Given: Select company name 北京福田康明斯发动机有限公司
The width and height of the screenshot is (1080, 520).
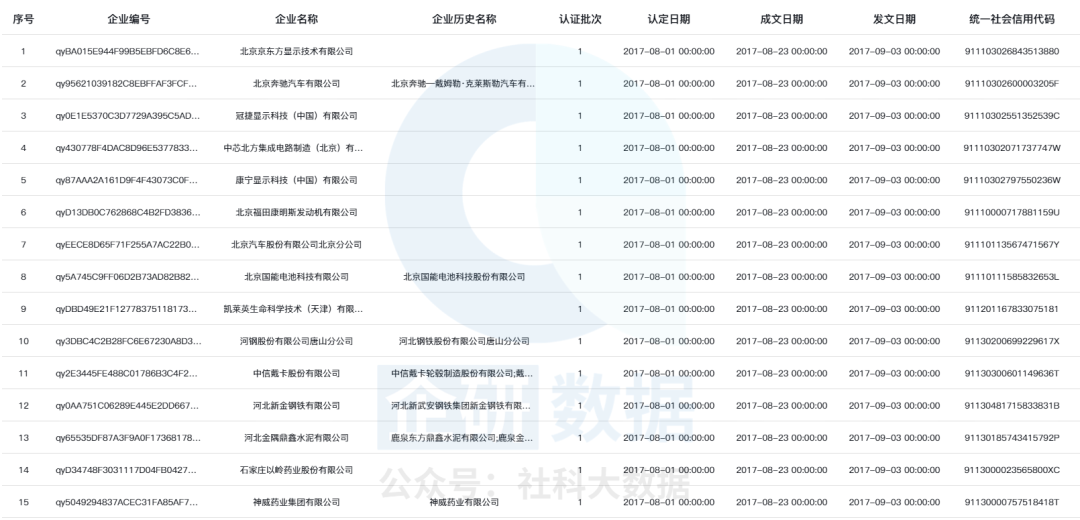Looking at the screenshot, I should 296,213.
